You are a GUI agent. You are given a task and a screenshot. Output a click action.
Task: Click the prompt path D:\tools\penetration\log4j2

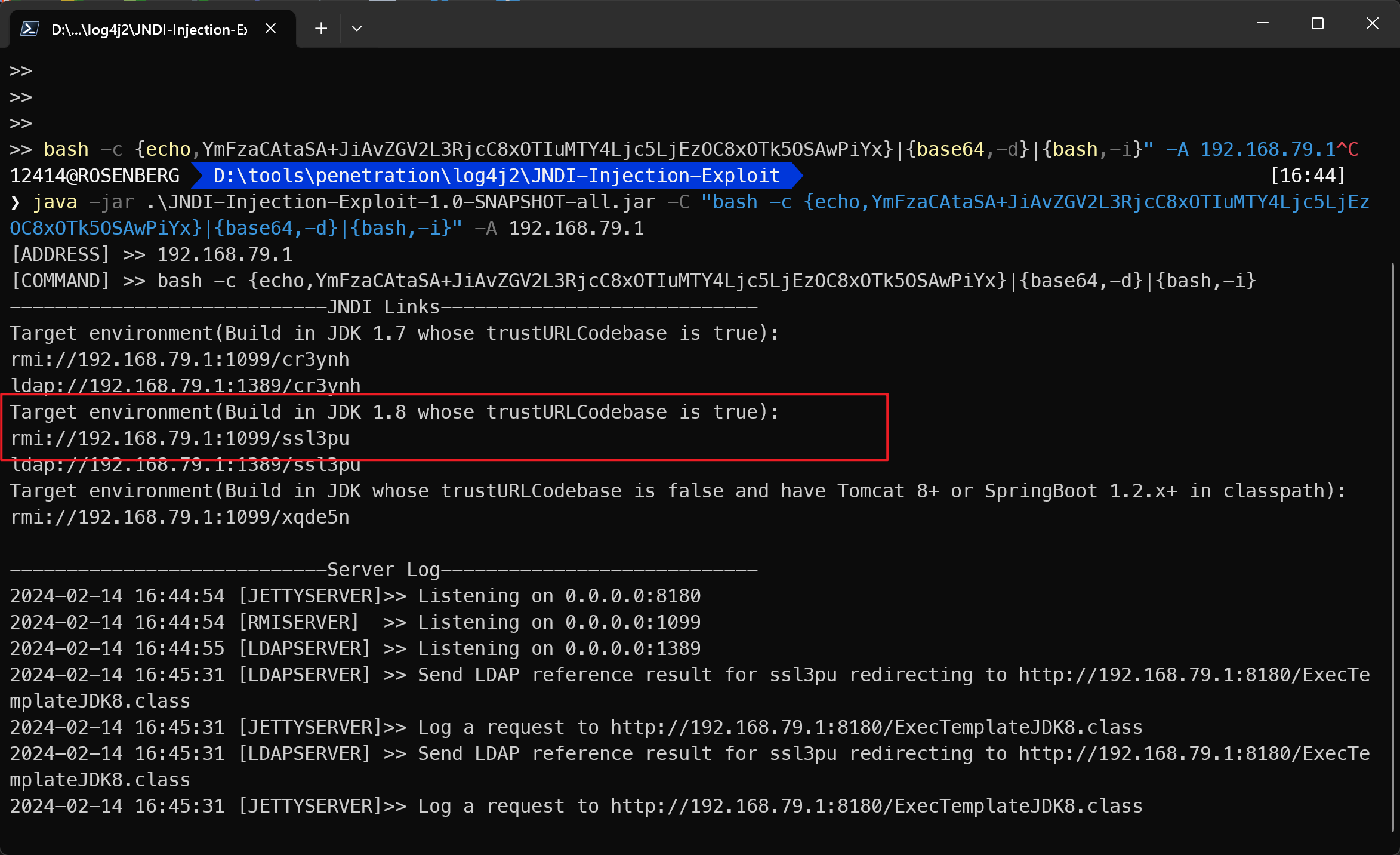tap(497, 176)
